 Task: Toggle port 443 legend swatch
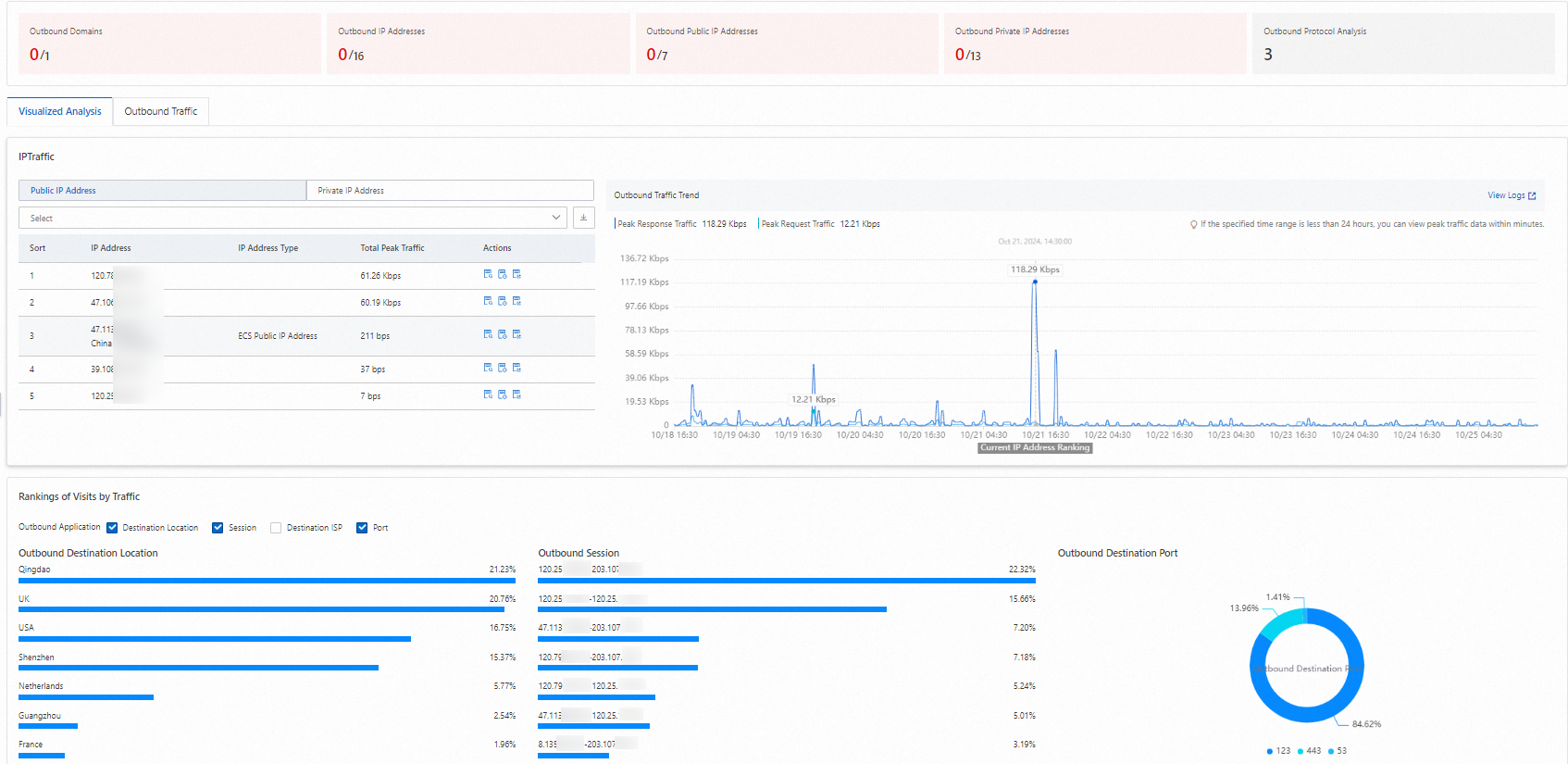click(x=1300, y=751)
